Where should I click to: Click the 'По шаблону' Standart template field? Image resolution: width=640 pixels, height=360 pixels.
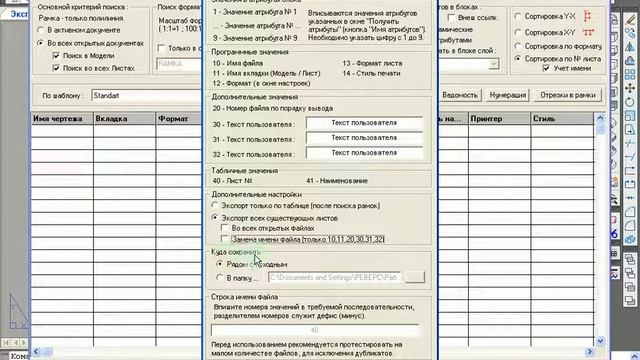147,96
